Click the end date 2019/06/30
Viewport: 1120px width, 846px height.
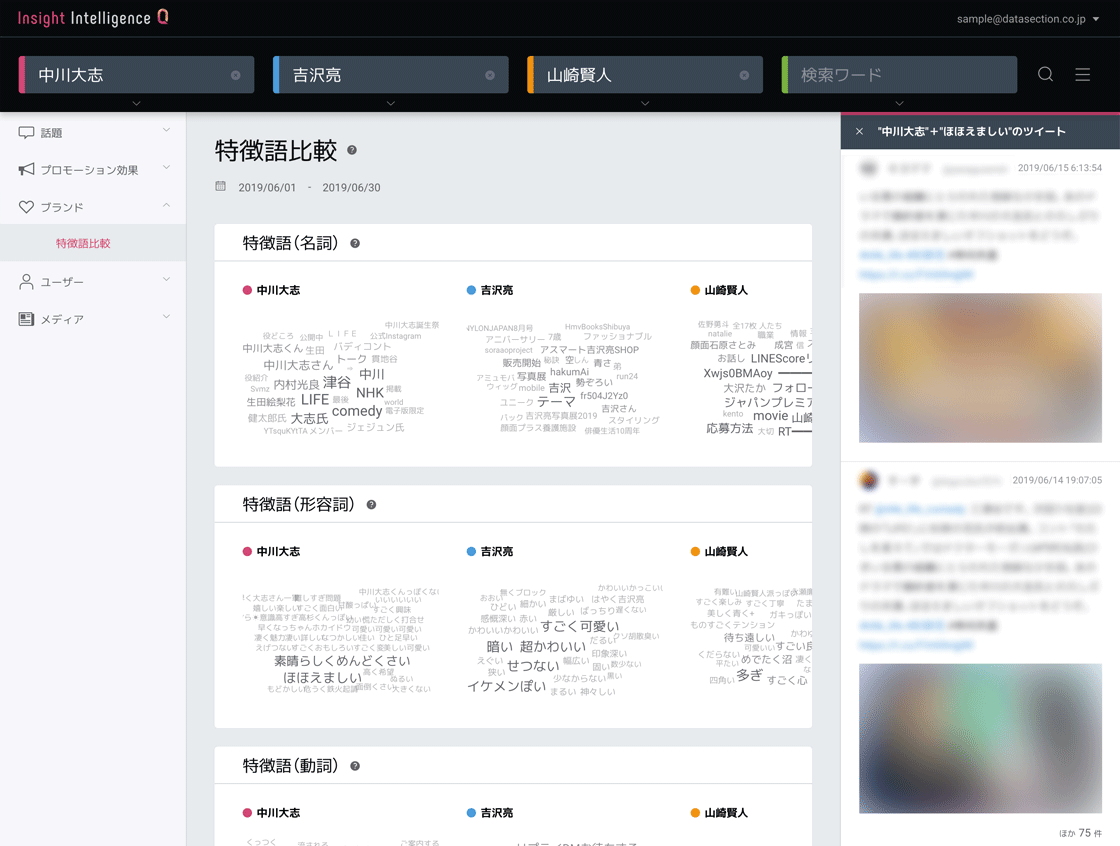click(351, 187)
